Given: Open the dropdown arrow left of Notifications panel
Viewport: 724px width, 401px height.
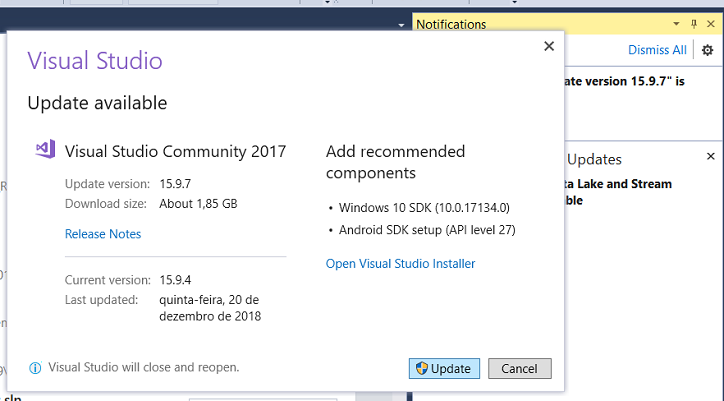Looking at the screenshot, I should (401, 25).
